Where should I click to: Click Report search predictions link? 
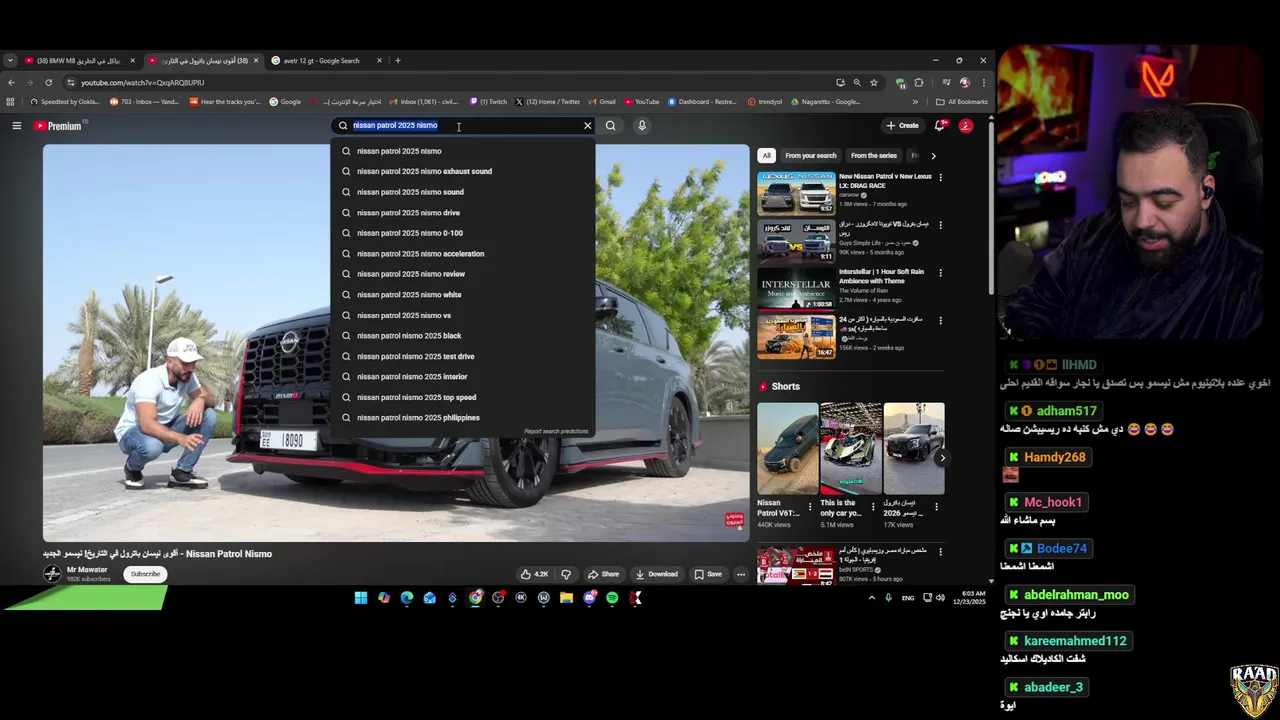[x=556, y=431]
